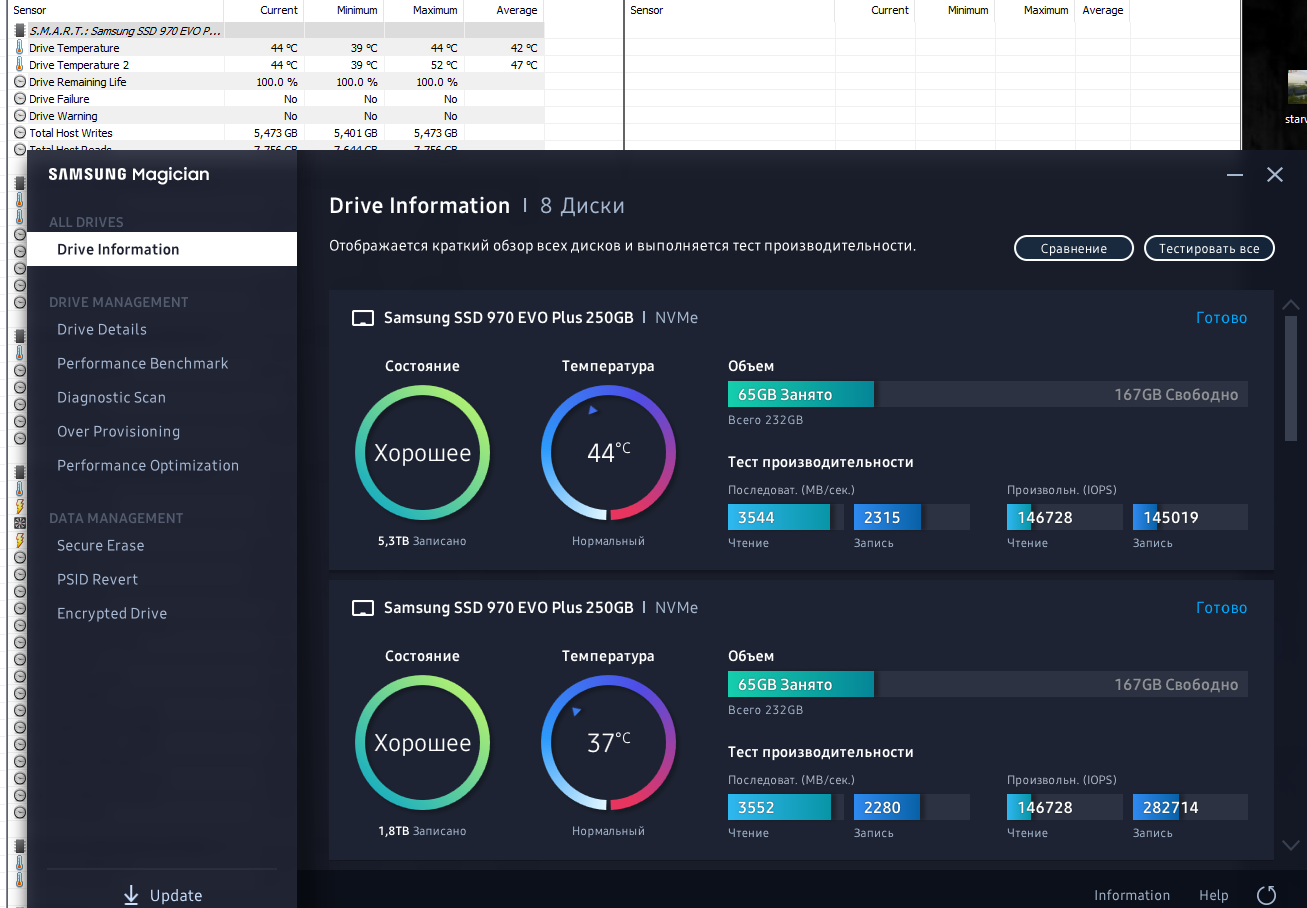Viewport: 1307px width, 908px height.
Task: Select Diagnostic Scan from the sidebar
Action: tap(111, 398)
